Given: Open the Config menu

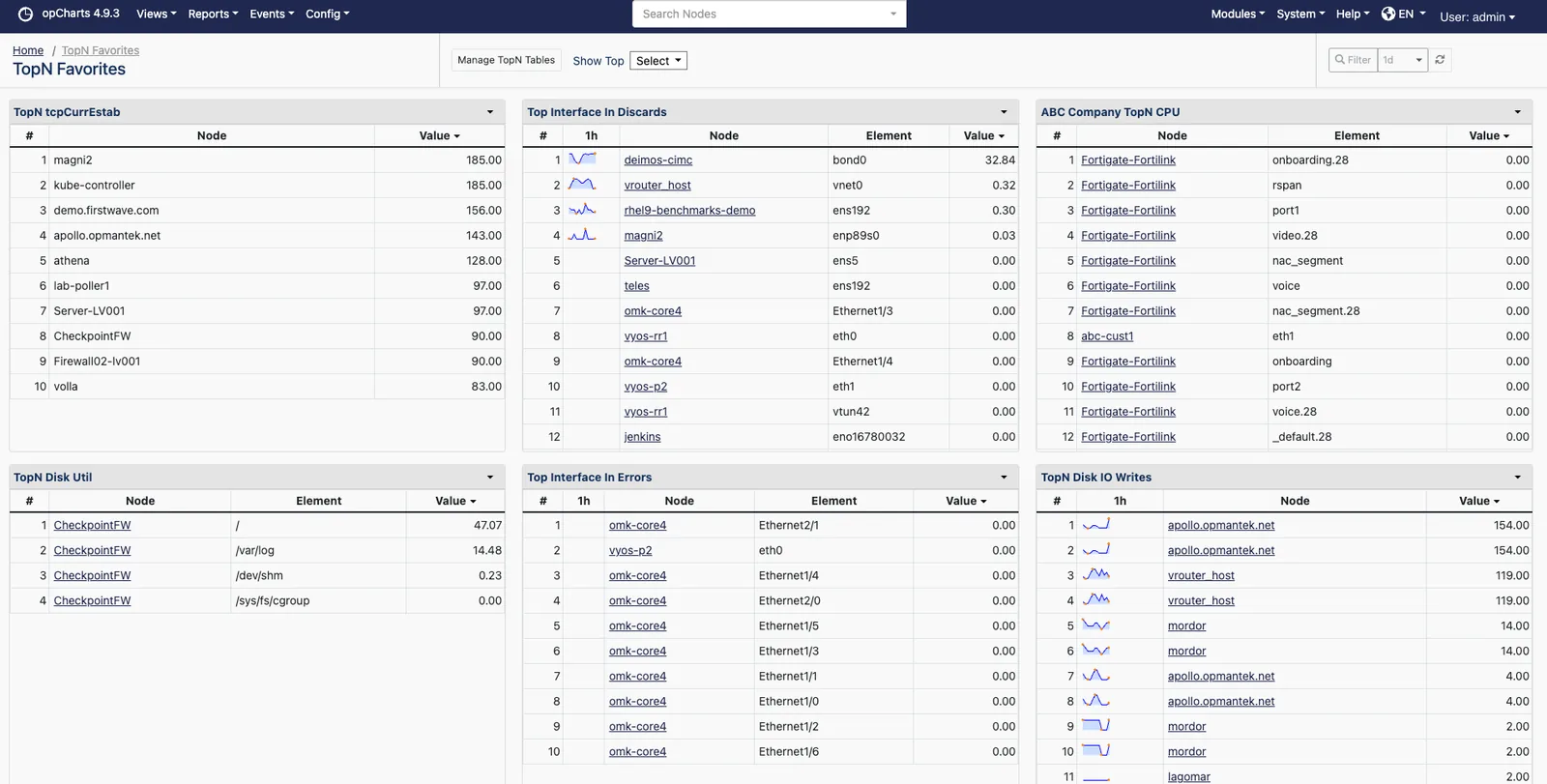Looking at the screenshot, I should click(328, 14).
